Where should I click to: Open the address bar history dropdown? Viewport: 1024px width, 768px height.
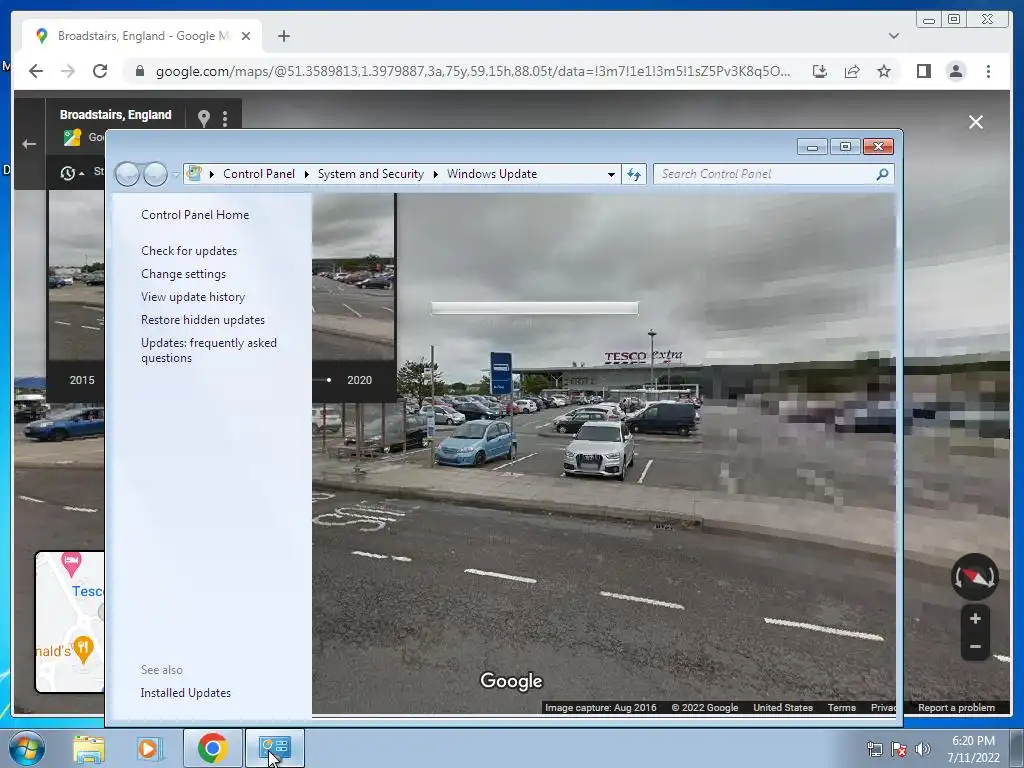(x=611, y=174)
